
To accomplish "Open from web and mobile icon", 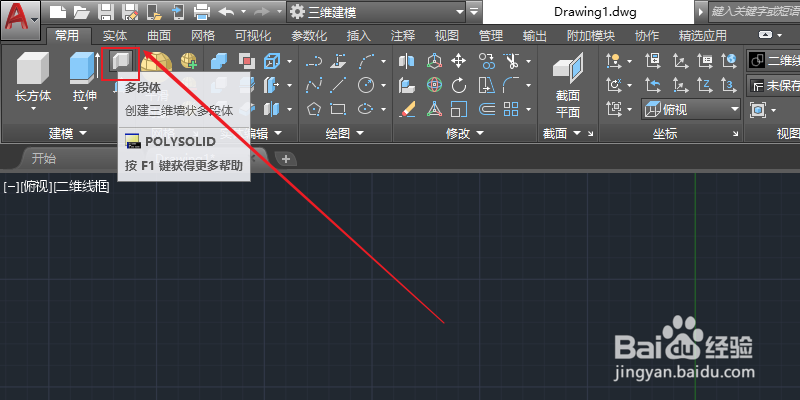I will (155, 12).
